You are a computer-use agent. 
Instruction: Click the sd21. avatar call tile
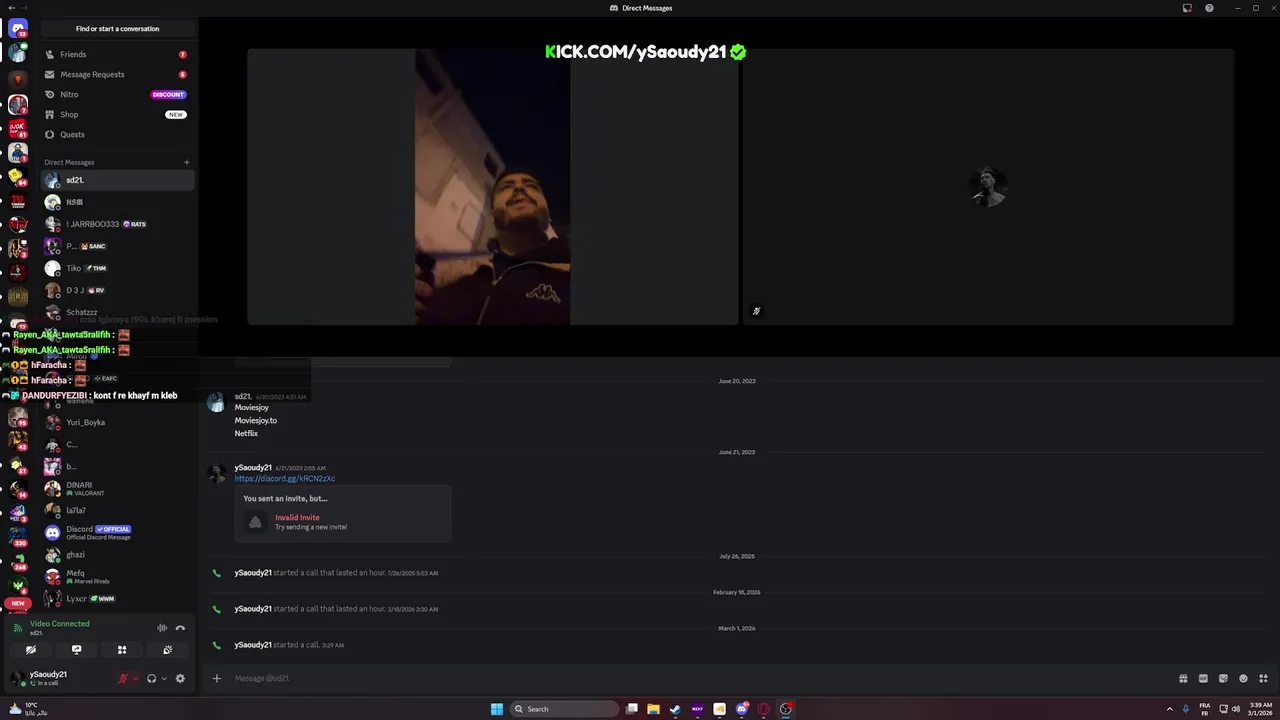(988, 187)
